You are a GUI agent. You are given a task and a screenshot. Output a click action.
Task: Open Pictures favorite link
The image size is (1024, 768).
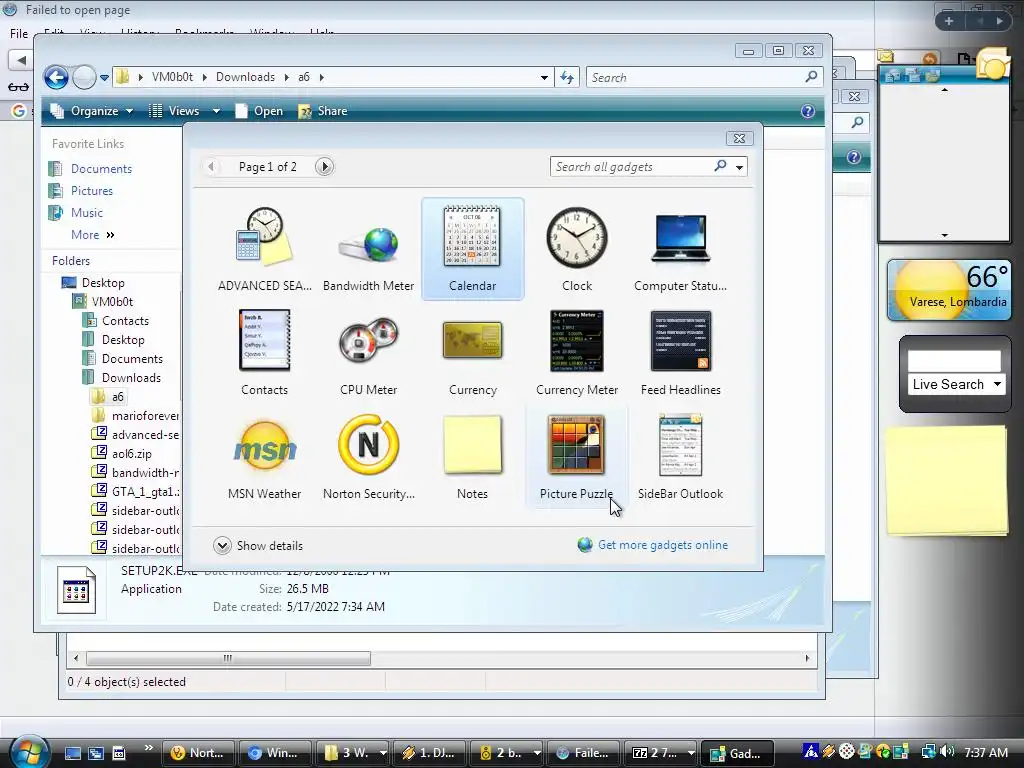point(91,191)
